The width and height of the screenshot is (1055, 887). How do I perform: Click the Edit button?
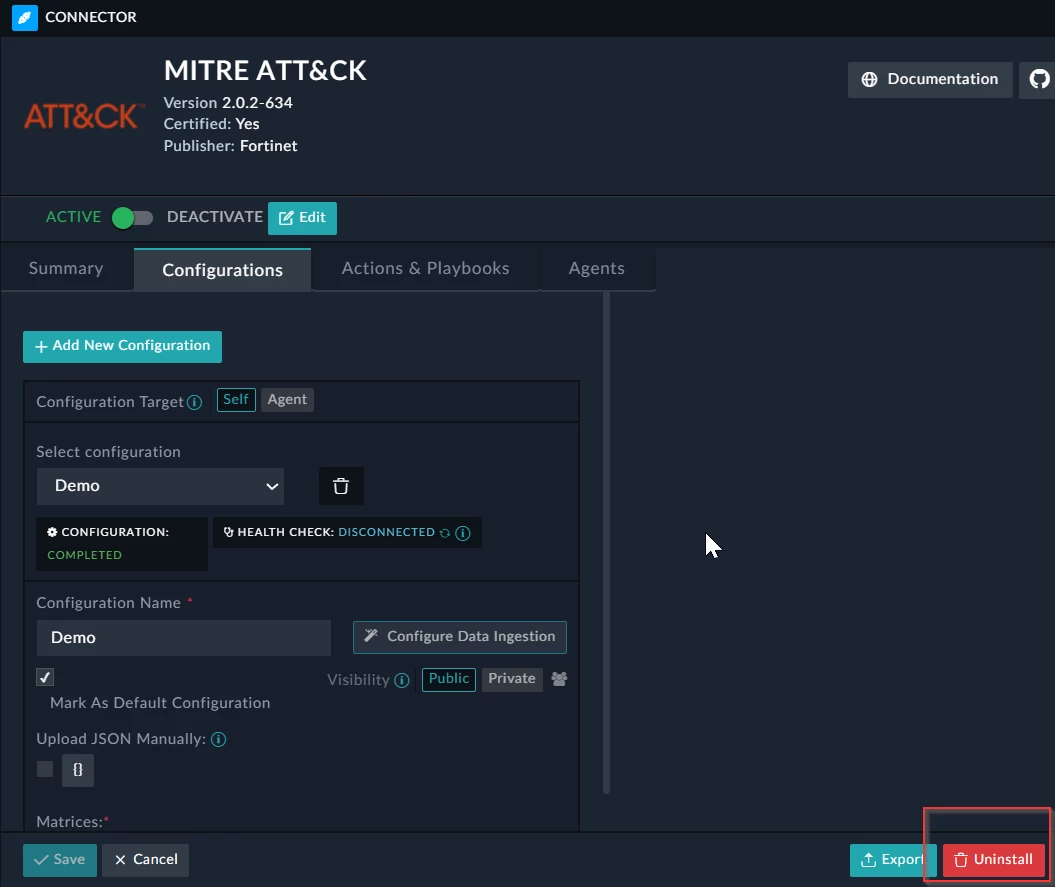(x=302, y=218)
